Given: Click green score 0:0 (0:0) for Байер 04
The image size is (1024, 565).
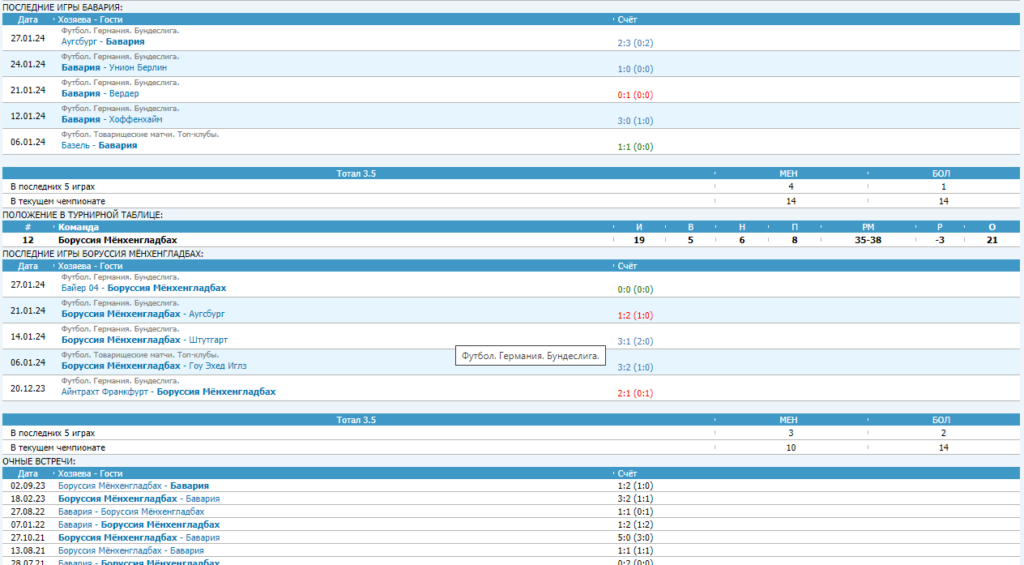Looking at the screenshot, I should [x=635, y=290].
